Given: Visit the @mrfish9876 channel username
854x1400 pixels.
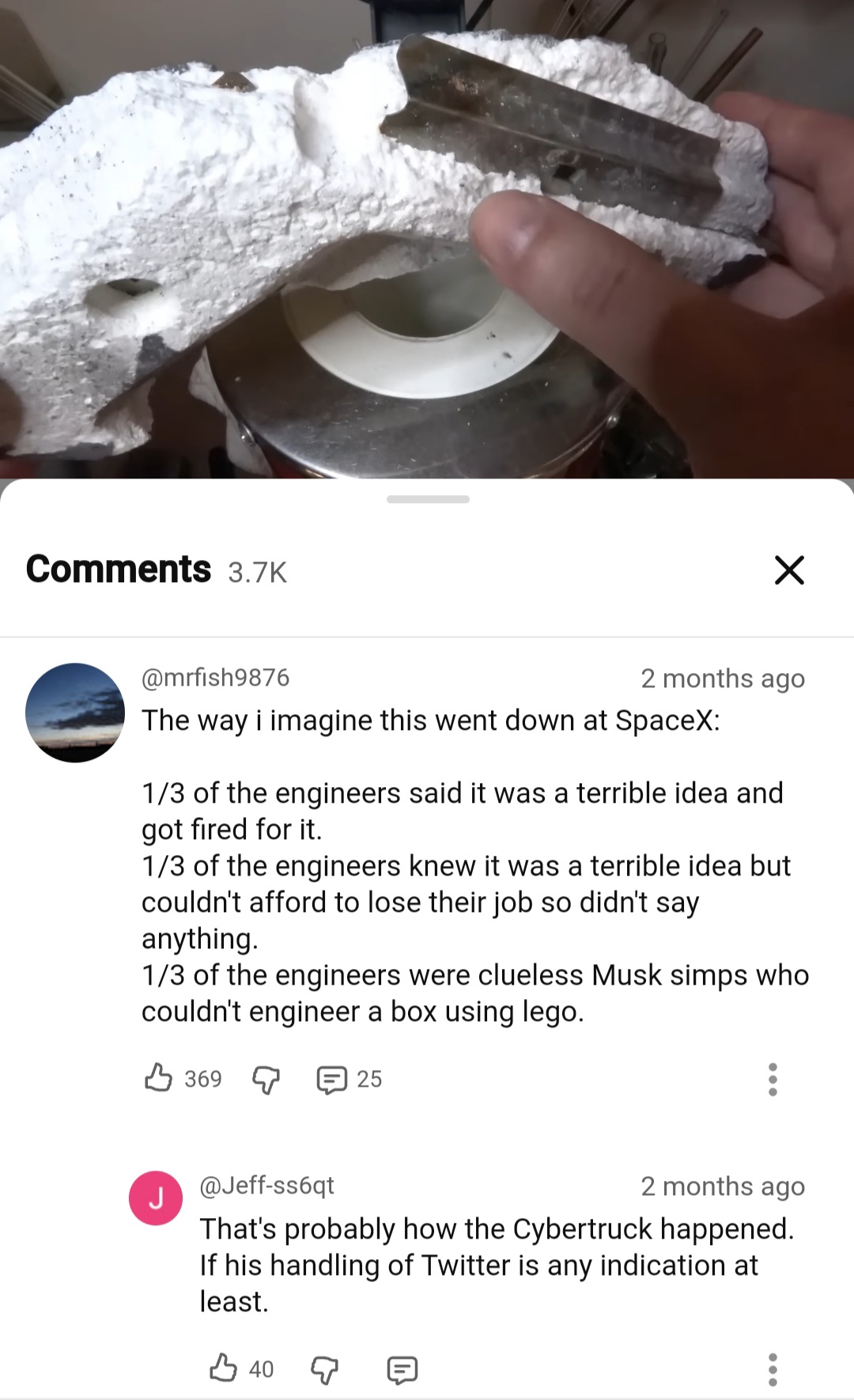Looking at the screenshot, I should click(x=215, y=678).
